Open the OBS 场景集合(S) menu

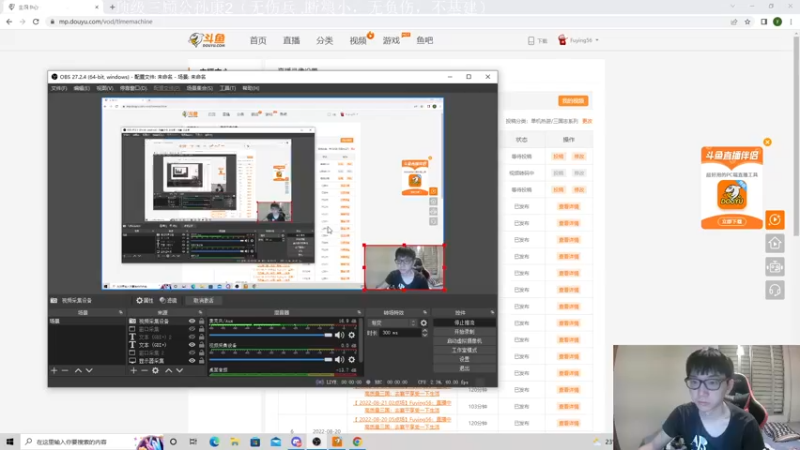[x=199, y=88]
